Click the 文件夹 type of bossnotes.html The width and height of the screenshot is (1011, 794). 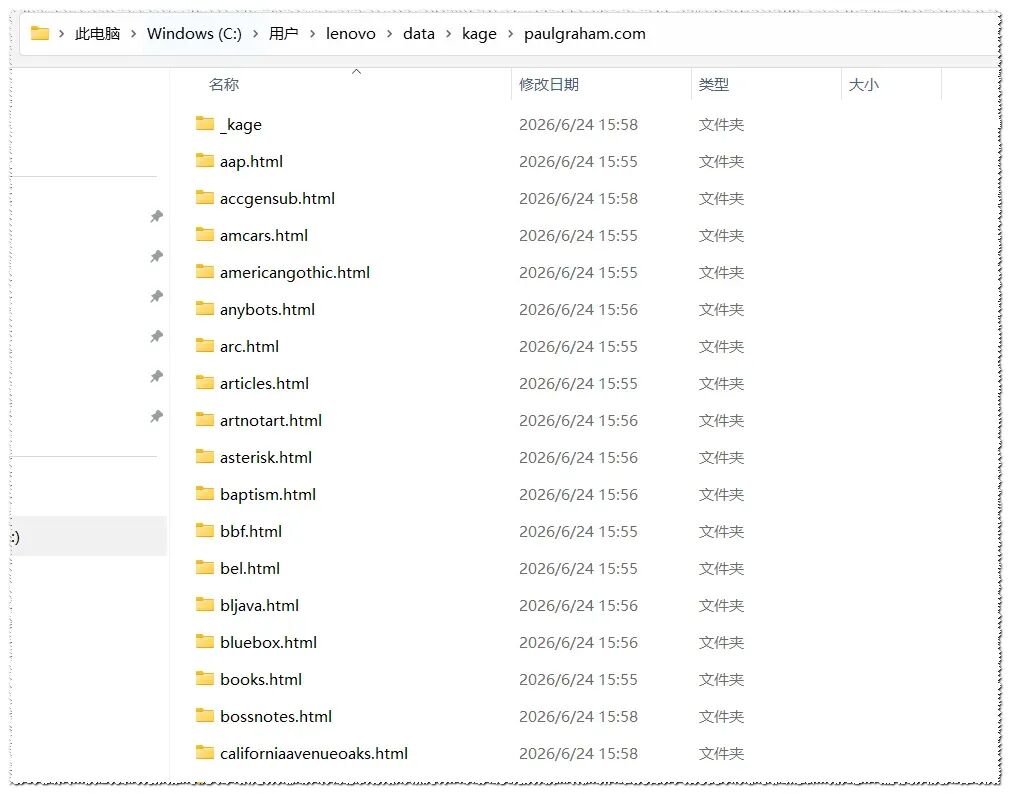point(721,716)
